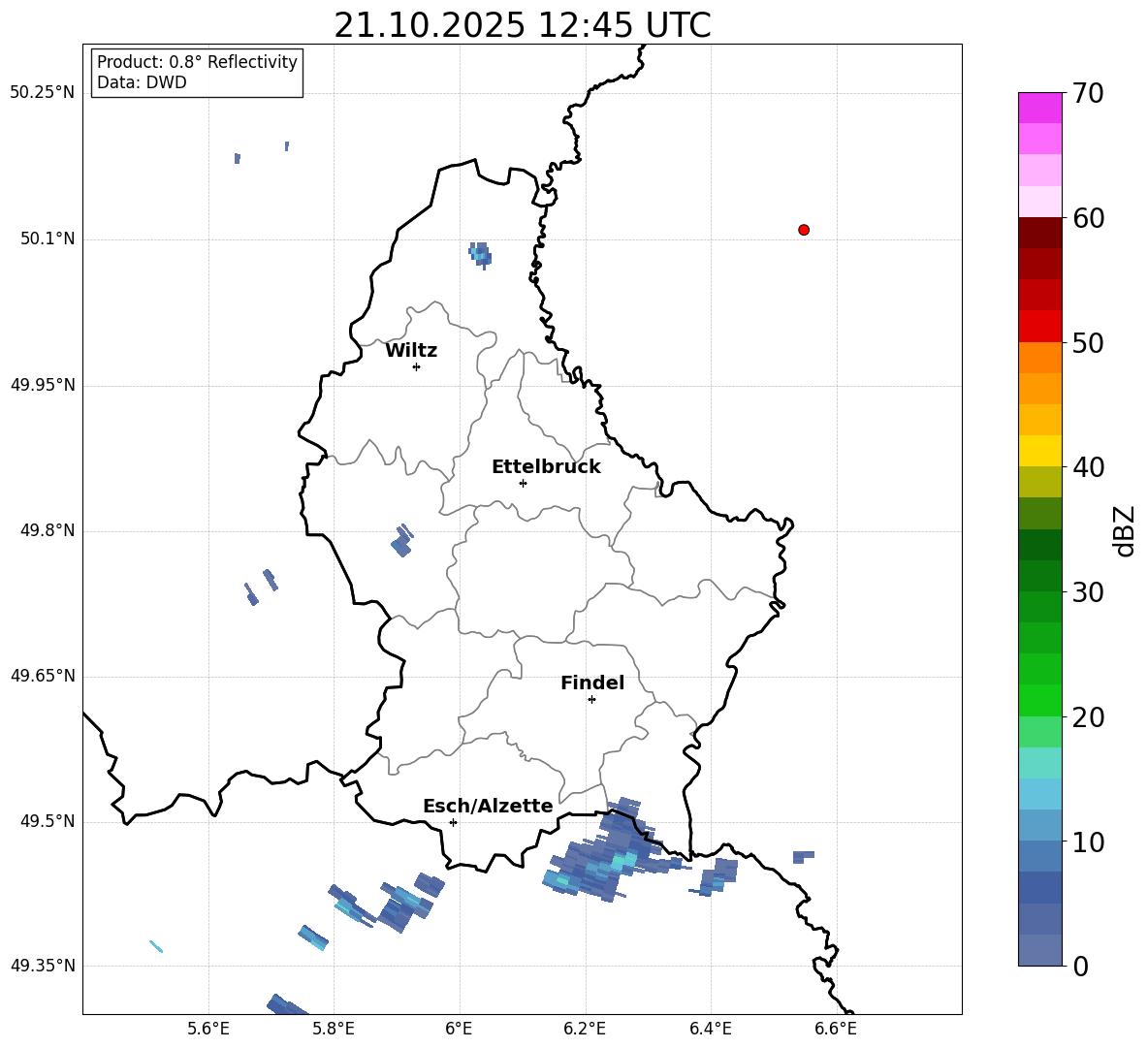This screenshot has width=1148, height=1048.
Task: Click the Wiltz station cross marker
Action: click(416, 366)
